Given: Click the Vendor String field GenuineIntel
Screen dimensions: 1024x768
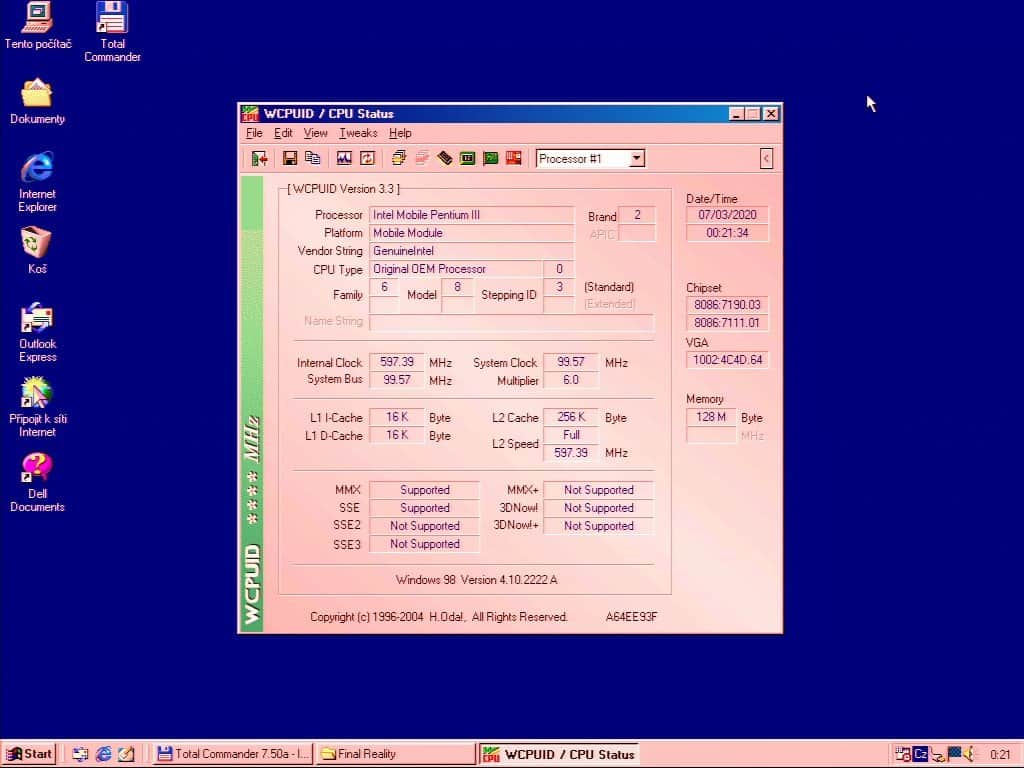Looking at the screenshot, I should pos(472,251).
